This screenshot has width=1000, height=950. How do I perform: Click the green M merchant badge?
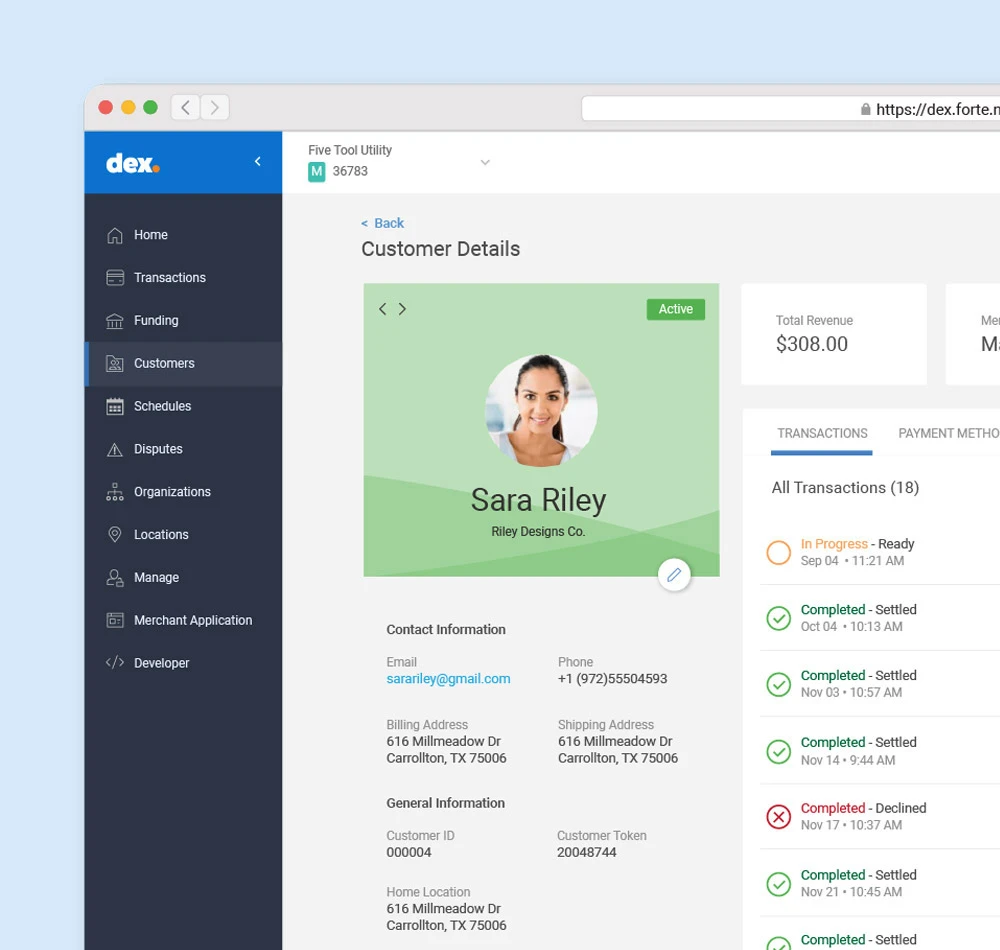coord(316,172)
